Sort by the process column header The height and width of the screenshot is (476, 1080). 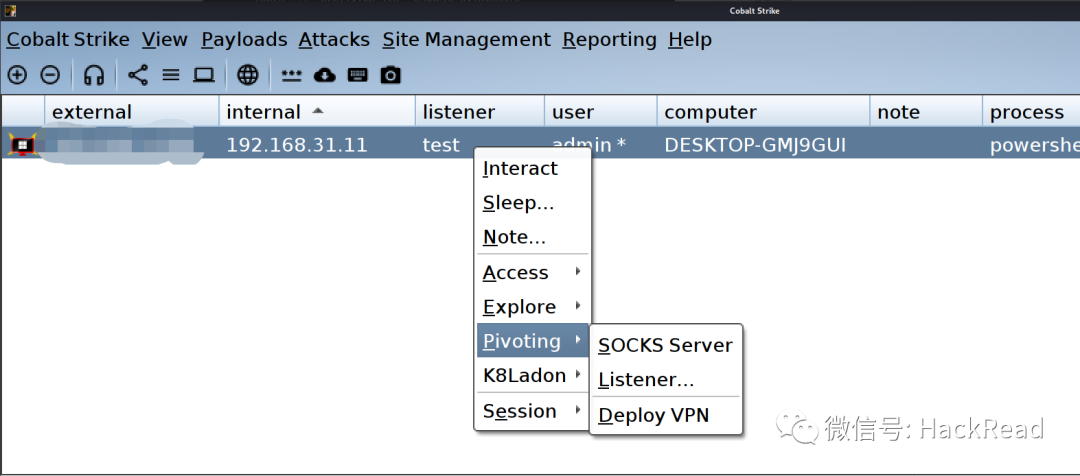pyautogui.click(x=1031, y=112)
